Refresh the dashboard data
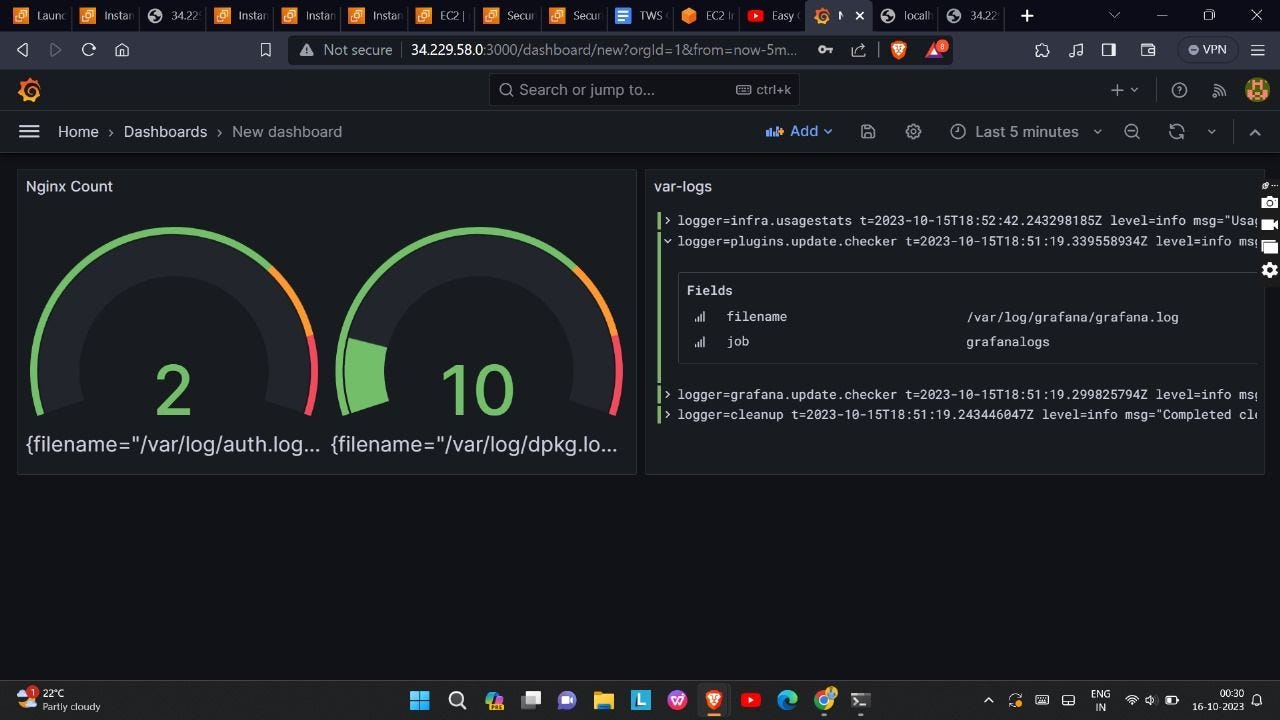The image size is (1280, 720). (1176, 131)
